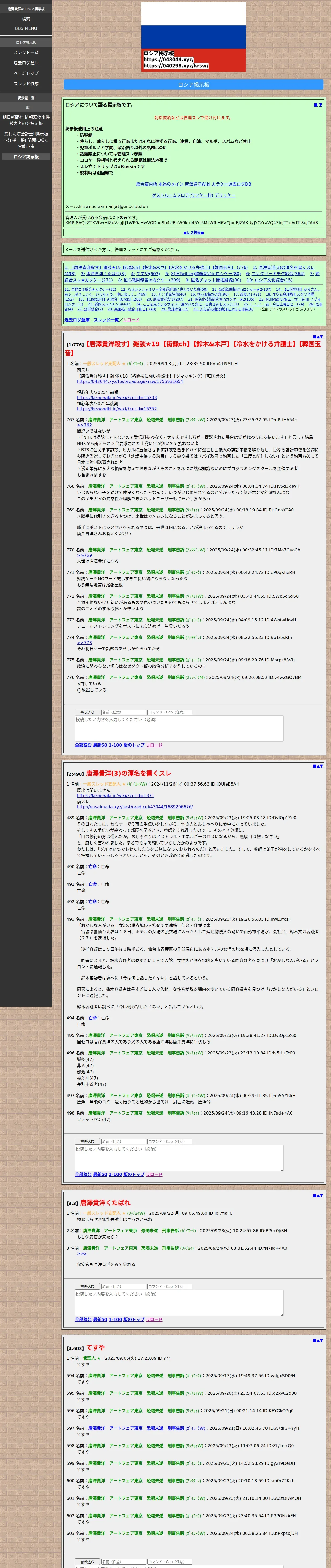Image resolution: width=331 pixels, height=1568 pixels.
Task: Open thread entry 6: コンクリーキチク総合(364)
Action: coord(275,274)
